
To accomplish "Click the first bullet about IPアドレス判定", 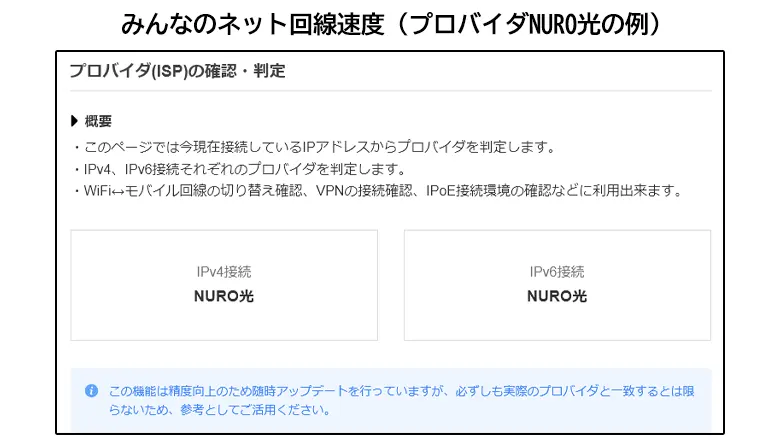I will tap(312, 147).
